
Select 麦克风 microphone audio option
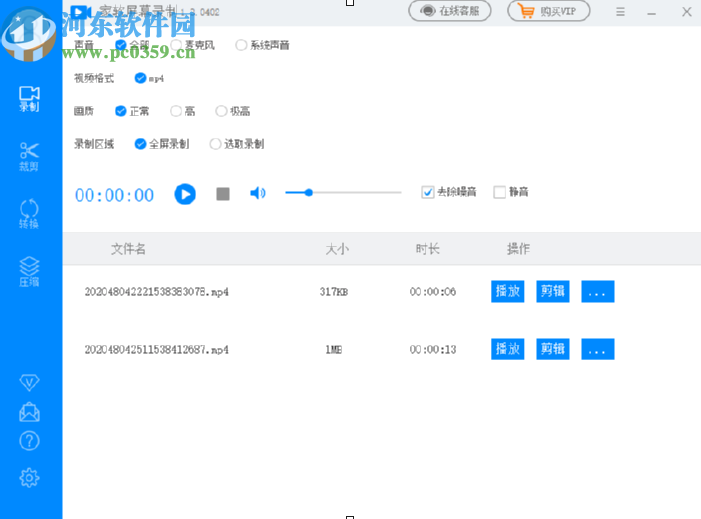coord(177,45)
